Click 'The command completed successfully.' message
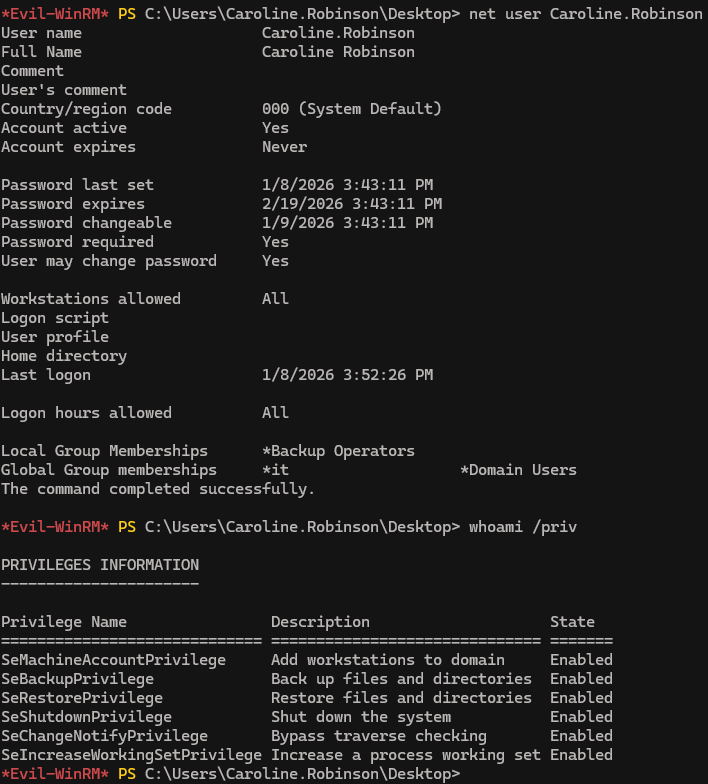The image size is (708, 784). 158,489
